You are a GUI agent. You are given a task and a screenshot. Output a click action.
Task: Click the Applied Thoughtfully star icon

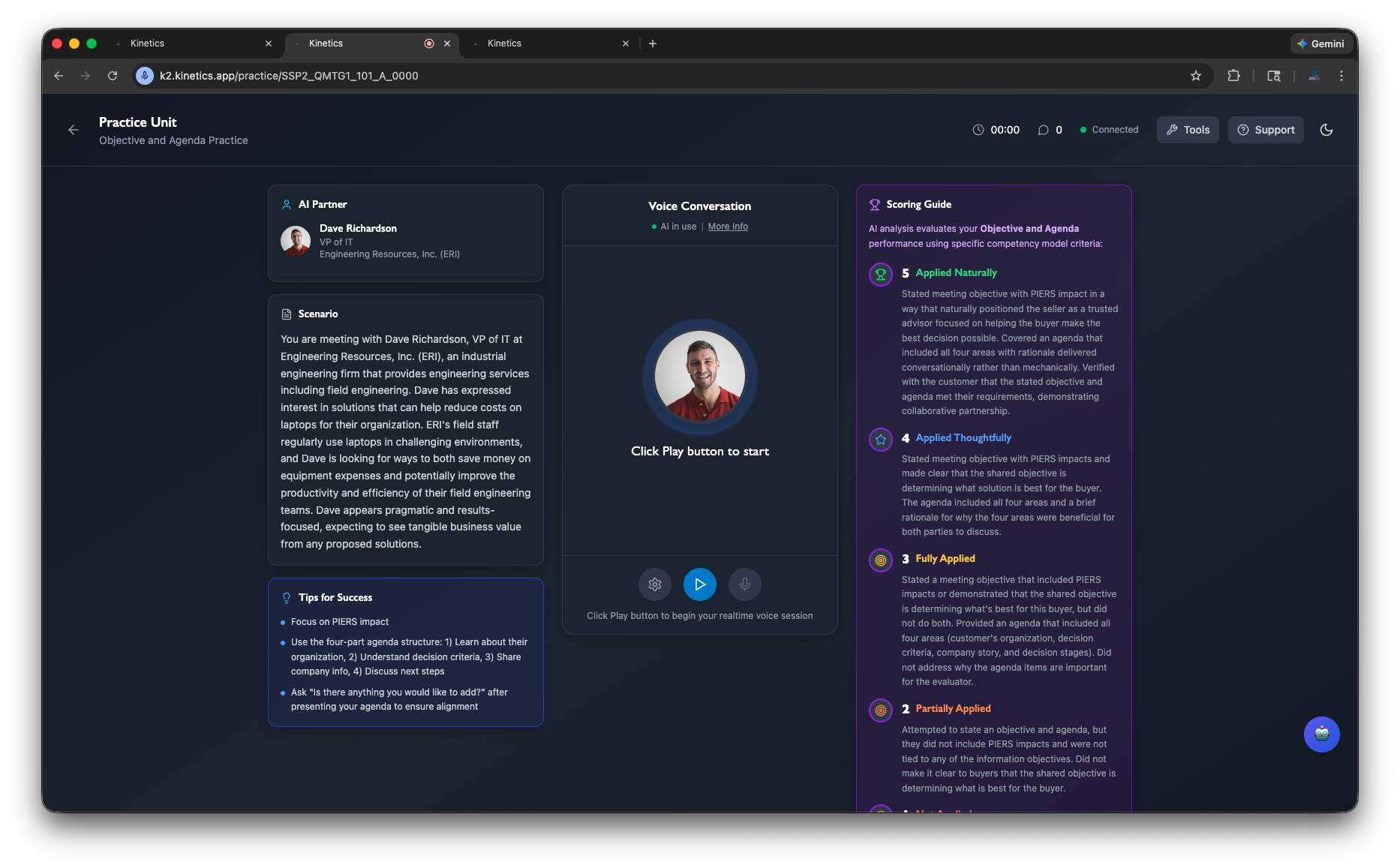point(881,439)
